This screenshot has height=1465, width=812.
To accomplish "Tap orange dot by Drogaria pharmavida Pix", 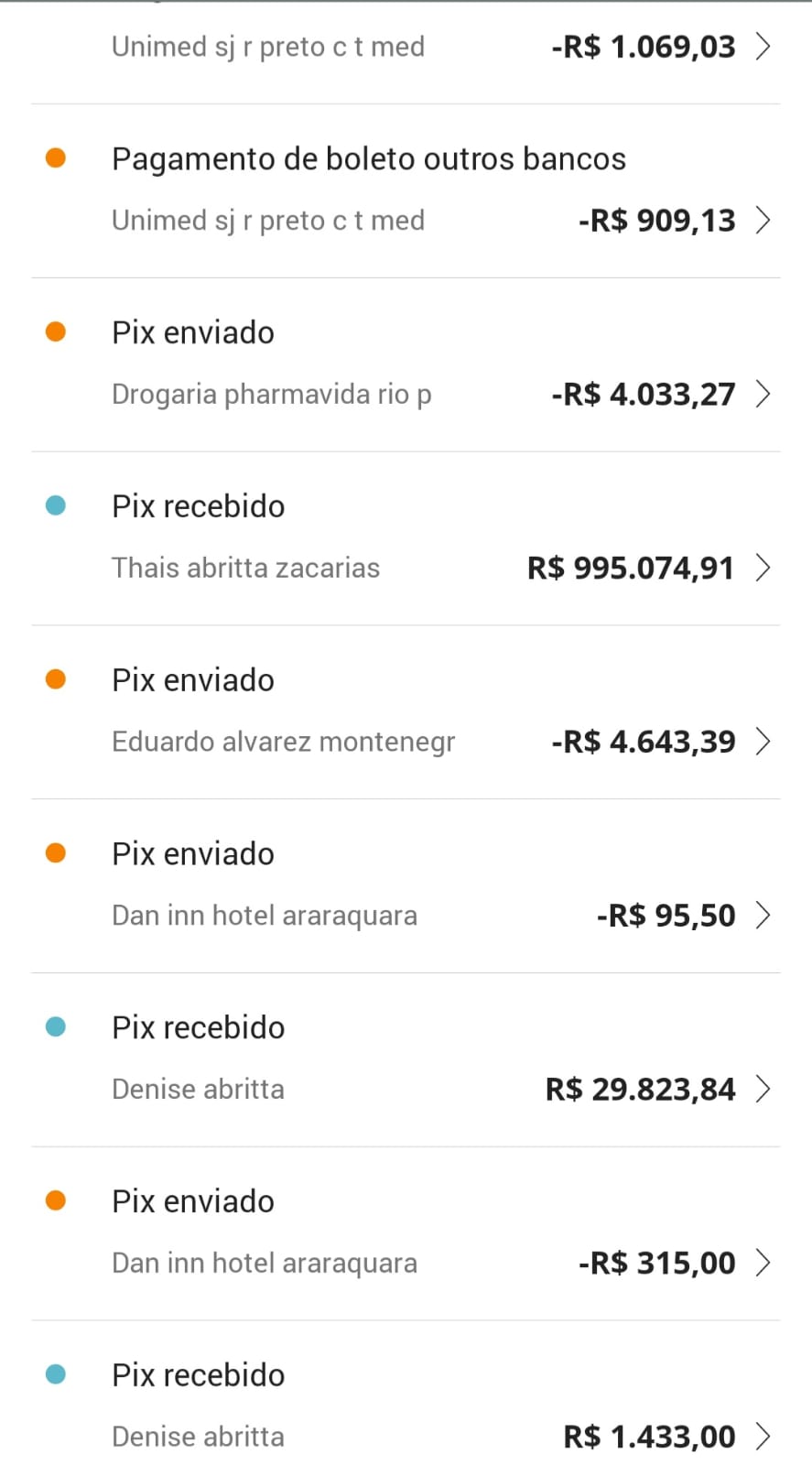I will [x=56, y=331].
